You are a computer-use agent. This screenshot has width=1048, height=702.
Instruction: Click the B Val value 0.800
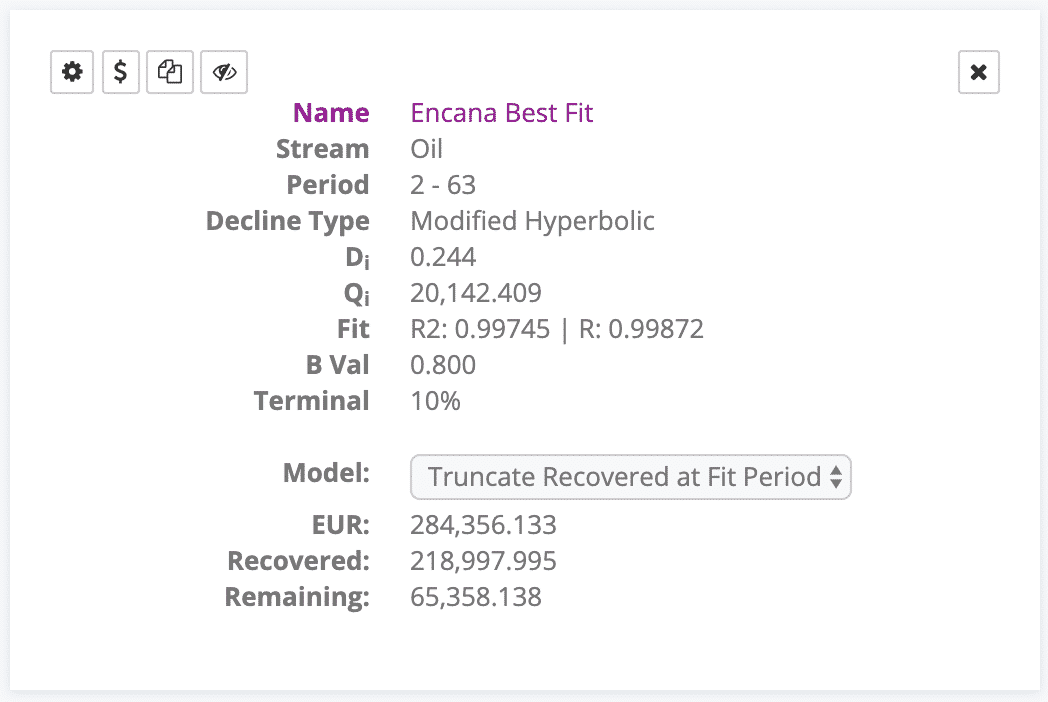pyautogui.click(x=443, y=365)
